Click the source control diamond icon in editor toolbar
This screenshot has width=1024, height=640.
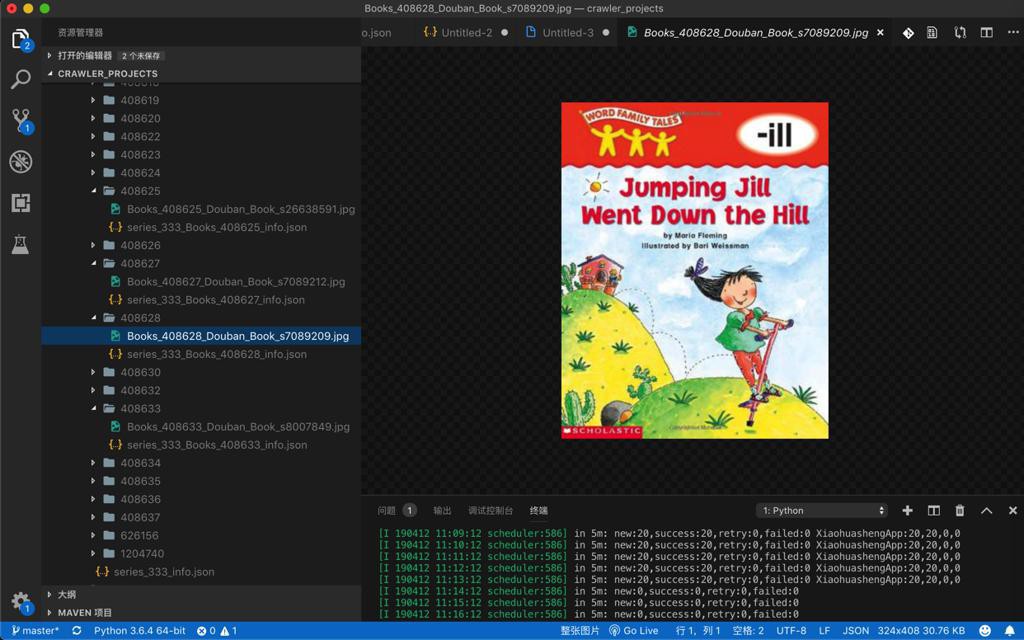pyautogui.click(x=908, y=33)
